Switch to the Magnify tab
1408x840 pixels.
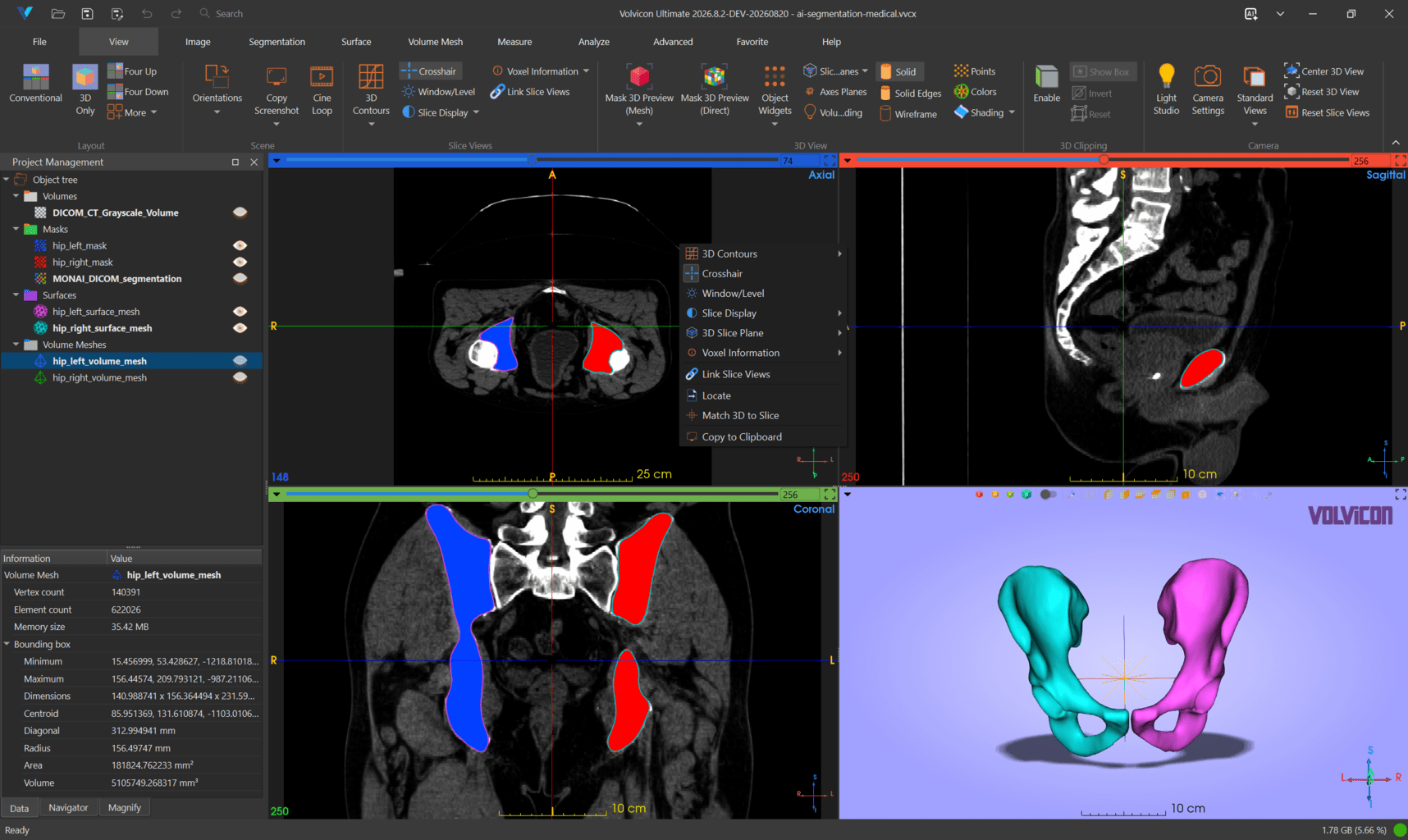(x=125, y=808)
